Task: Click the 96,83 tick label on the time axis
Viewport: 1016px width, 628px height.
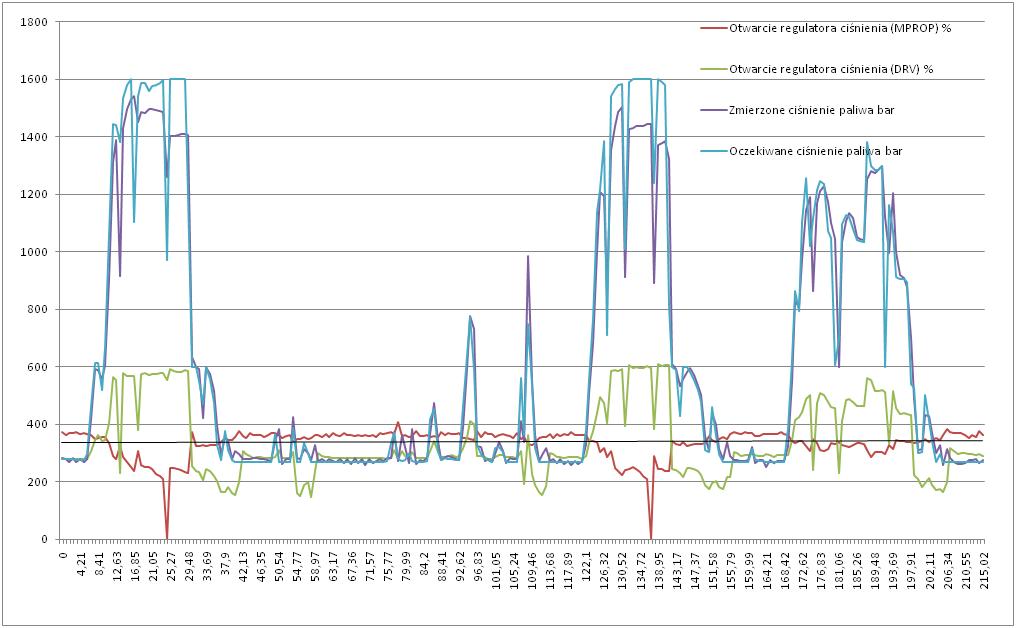Action: tap(478, 564)
